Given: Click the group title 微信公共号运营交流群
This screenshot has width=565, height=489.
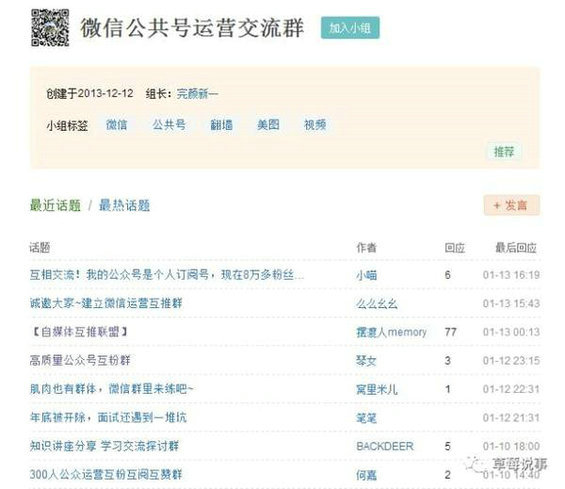Looking at the screenshot, I should click(192, 28).
